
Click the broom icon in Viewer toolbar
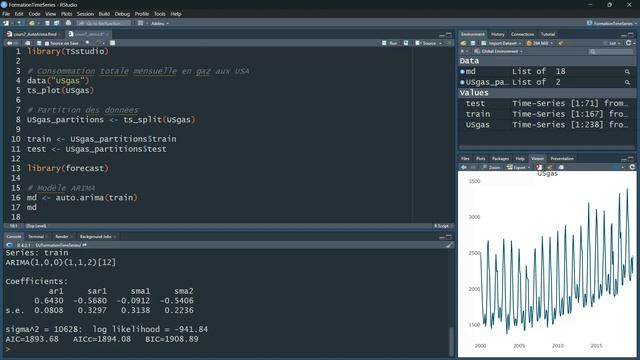click(550, 167)
